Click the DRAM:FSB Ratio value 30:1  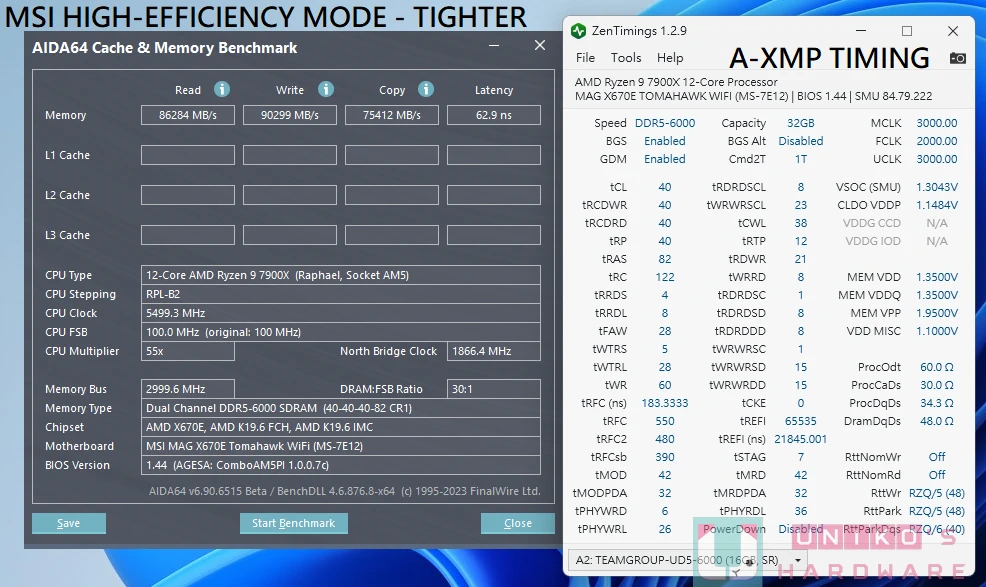[494, 389]
